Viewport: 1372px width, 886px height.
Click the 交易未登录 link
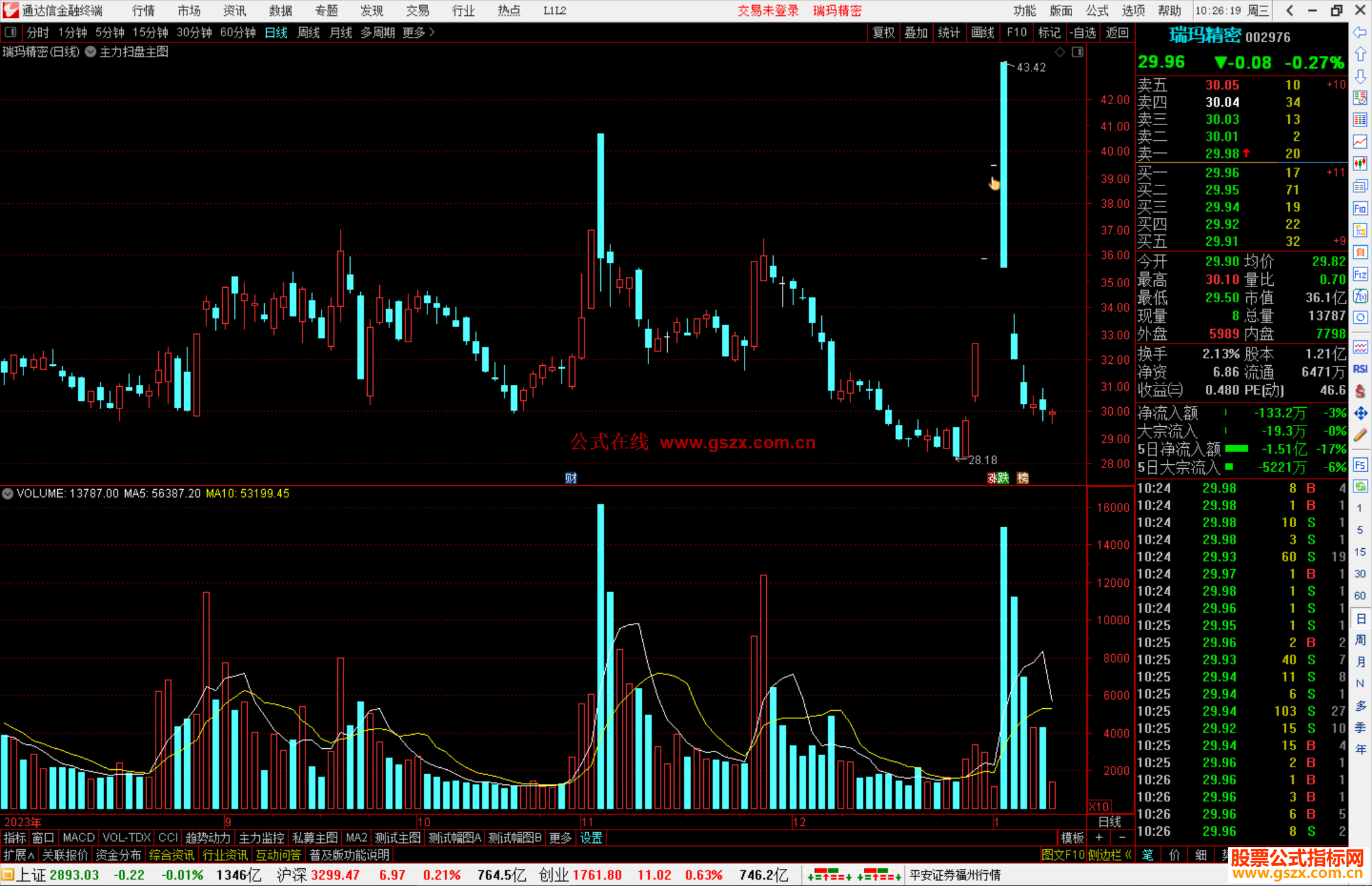coord(768,11)
